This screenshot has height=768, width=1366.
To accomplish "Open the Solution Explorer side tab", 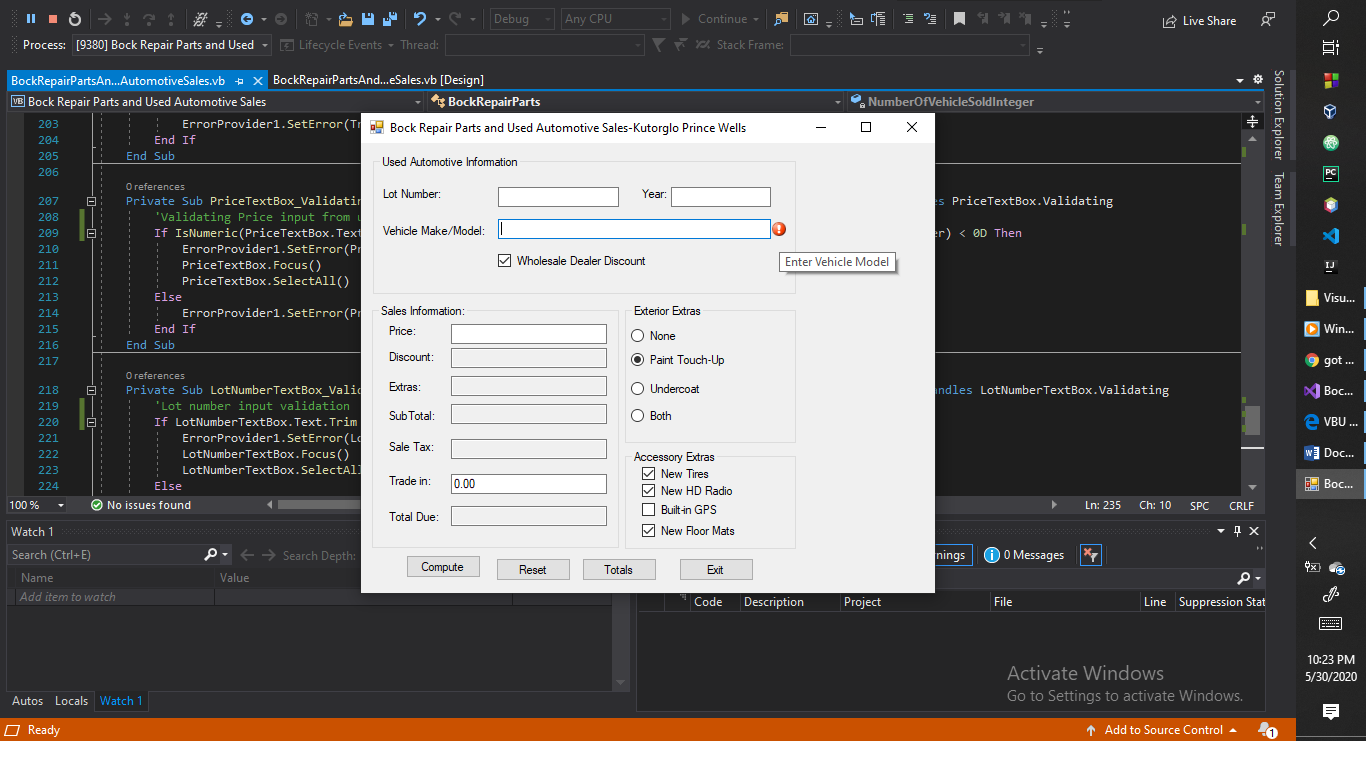I will point(1278,114).
